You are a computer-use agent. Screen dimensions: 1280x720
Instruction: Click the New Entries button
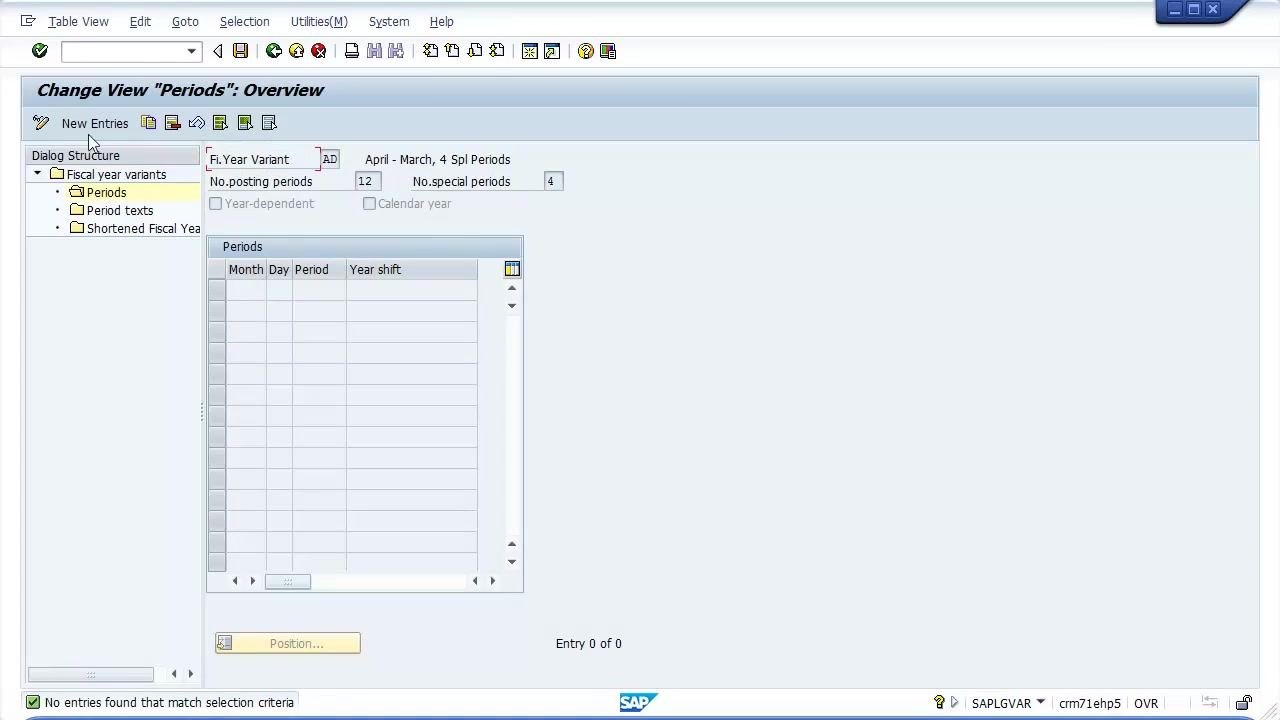tap(95, 123)
